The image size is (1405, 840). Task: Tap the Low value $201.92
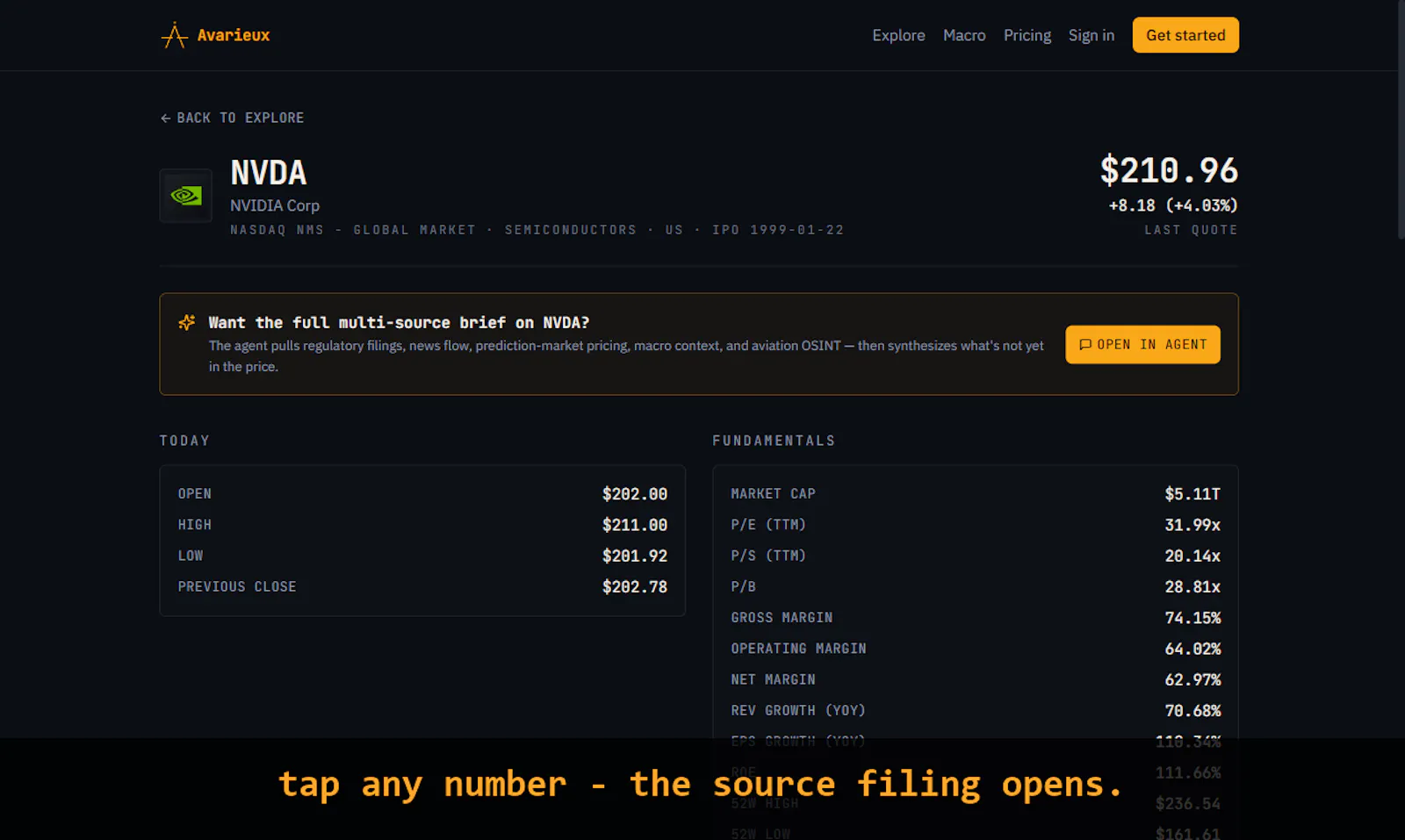[635, 556]
